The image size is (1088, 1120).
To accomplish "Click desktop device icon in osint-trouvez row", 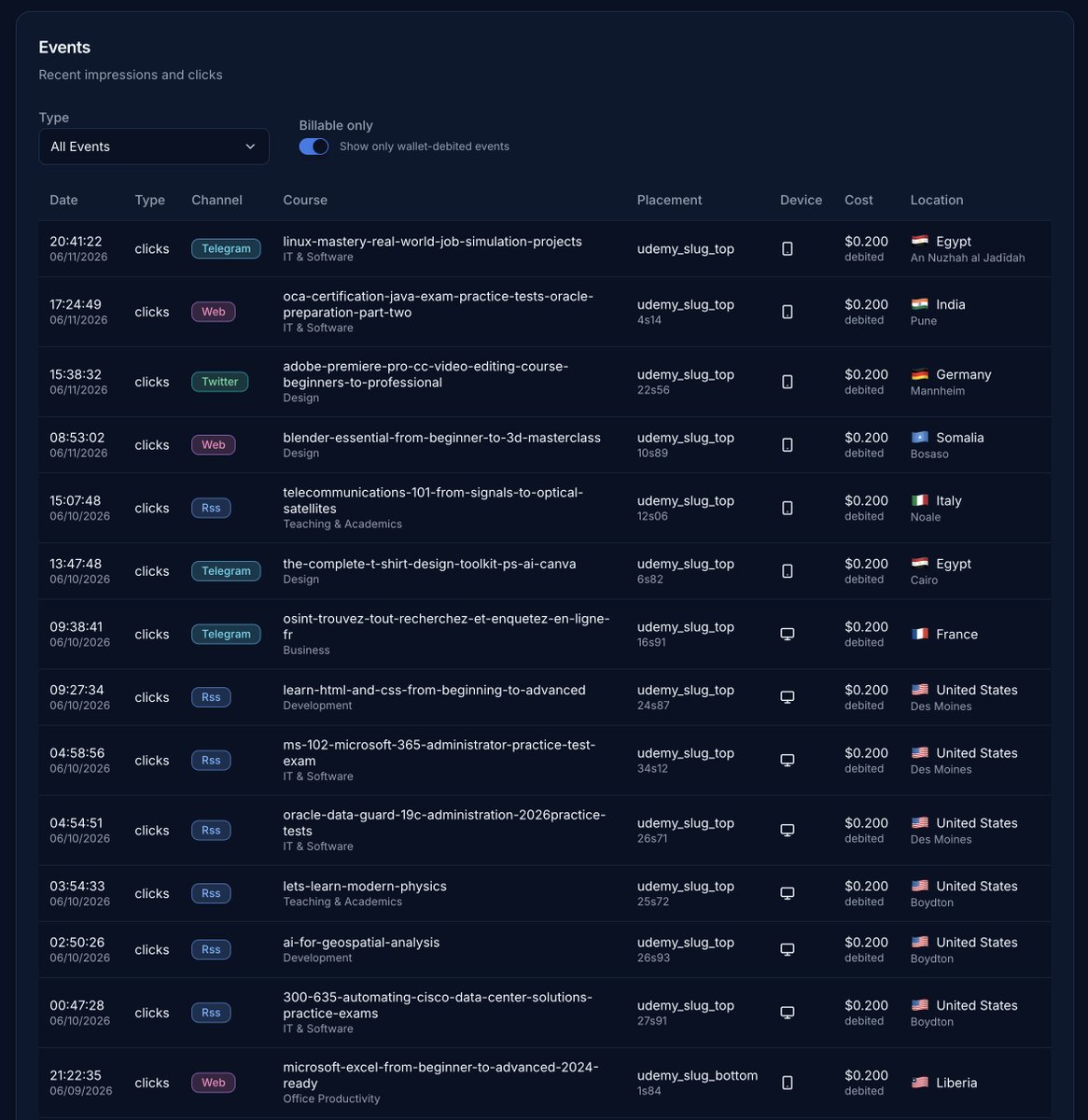I will coord(788,634).
